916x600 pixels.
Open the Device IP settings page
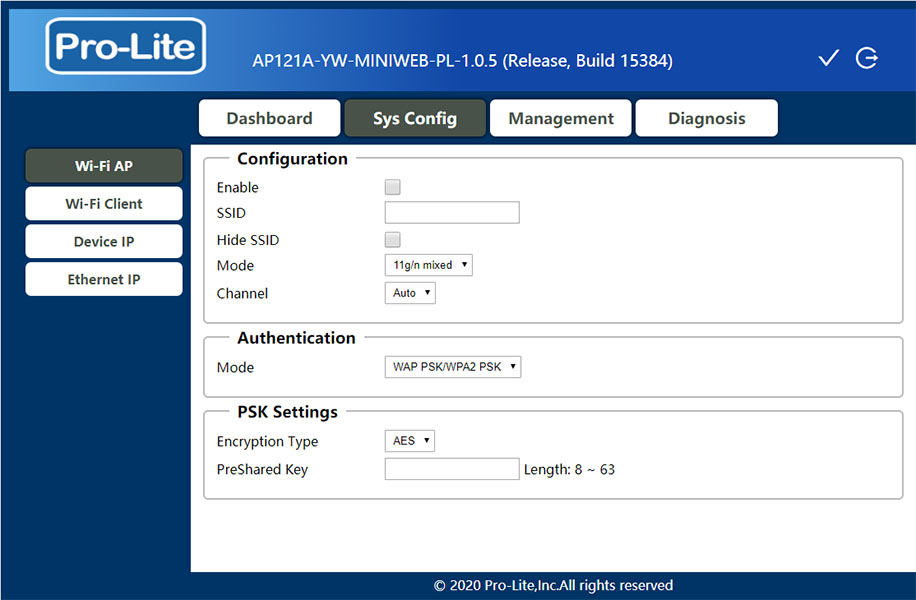coord(104,241)
